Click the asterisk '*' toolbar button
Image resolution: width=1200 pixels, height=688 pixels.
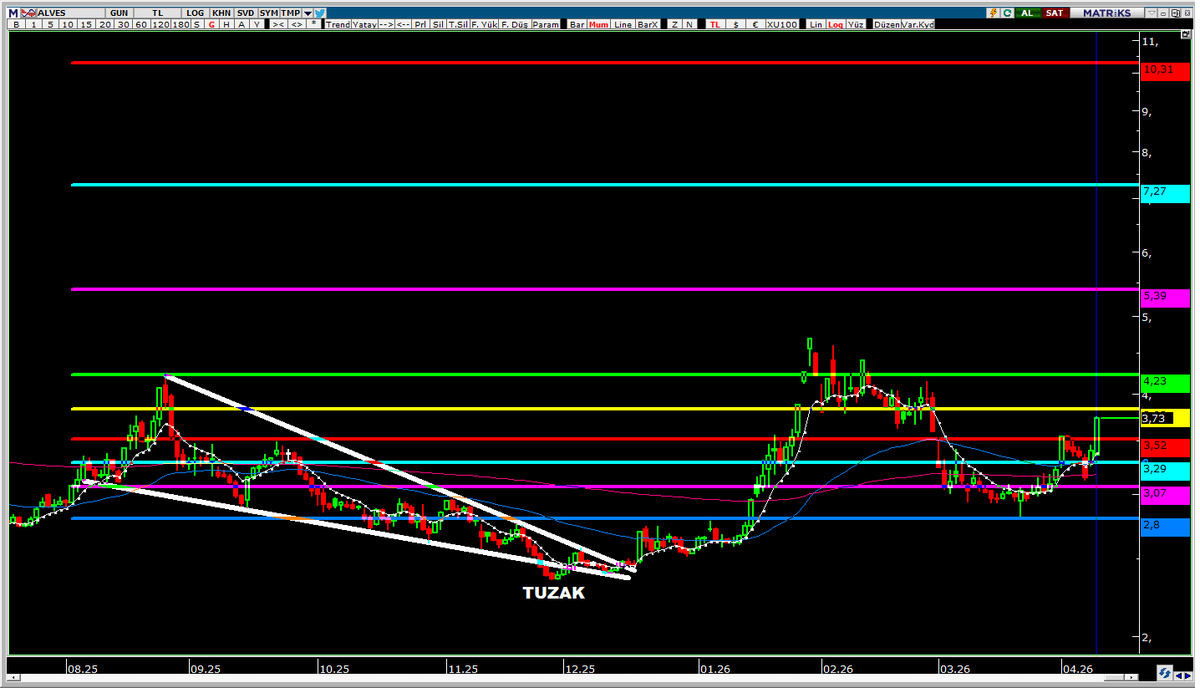point(314,24)
